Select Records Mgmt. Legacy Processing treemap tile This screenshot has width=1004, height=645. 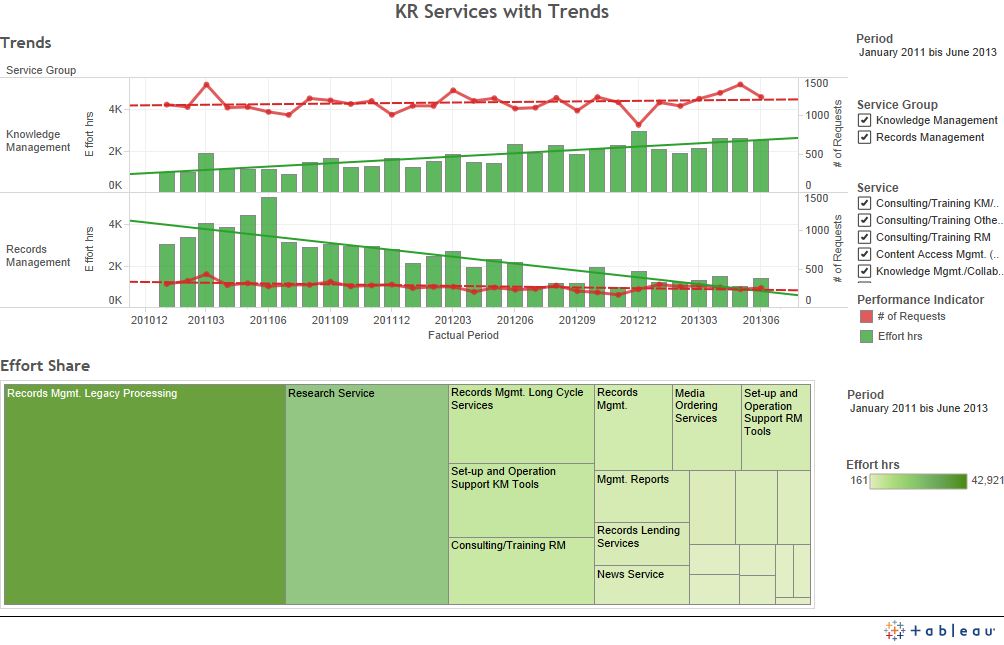[x=145, y=495]
